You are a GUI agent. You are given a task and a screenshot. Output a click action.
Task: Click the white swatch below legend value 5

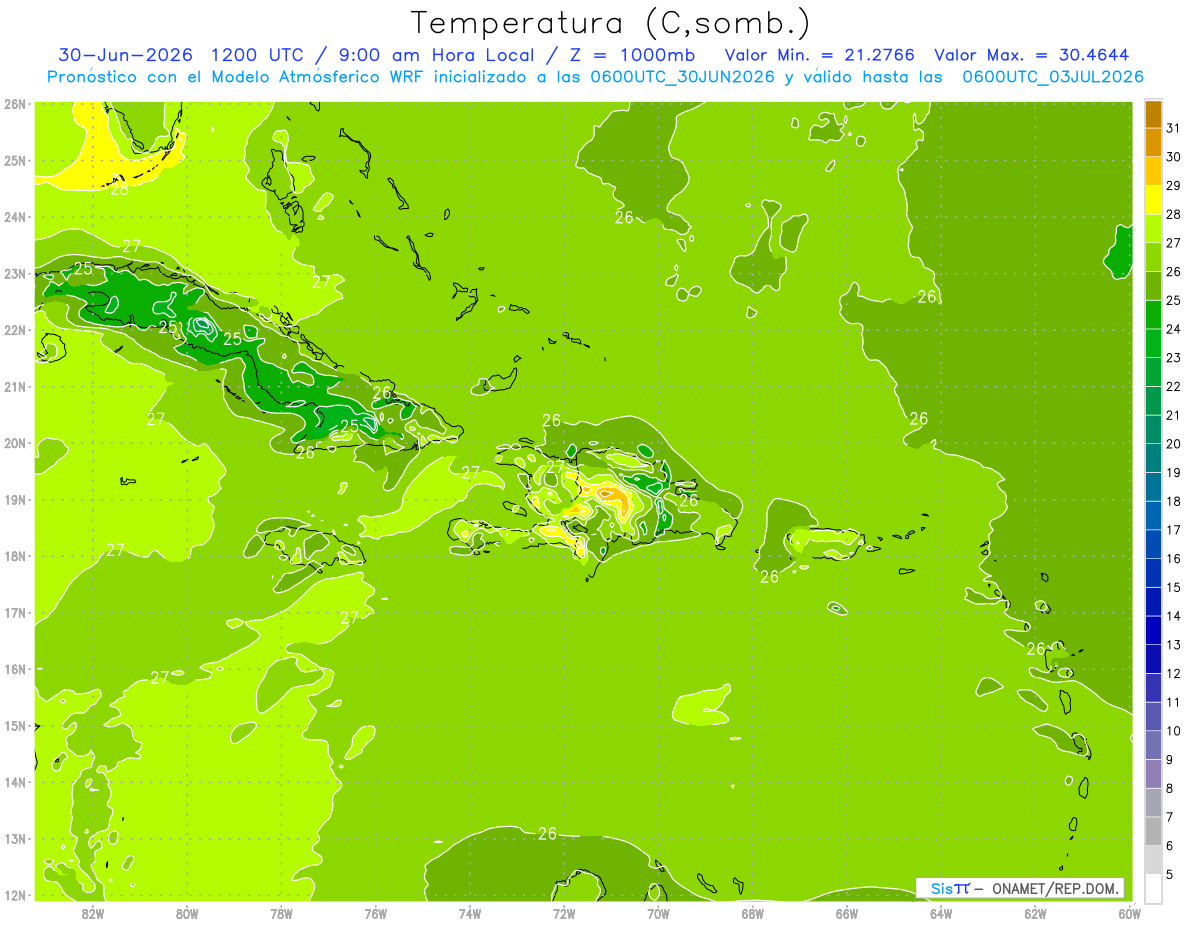pyautogui.click(x=1153, y=888)
